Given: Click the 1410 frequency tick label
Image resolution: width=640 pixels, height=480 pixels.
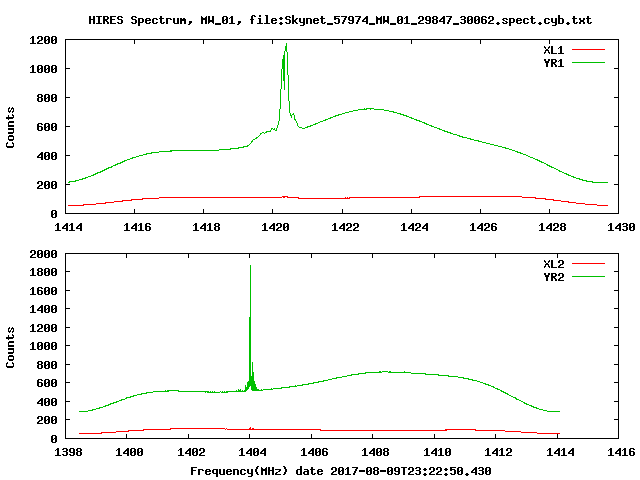Looking at the screenshot, I should click(x=437, y=452).
